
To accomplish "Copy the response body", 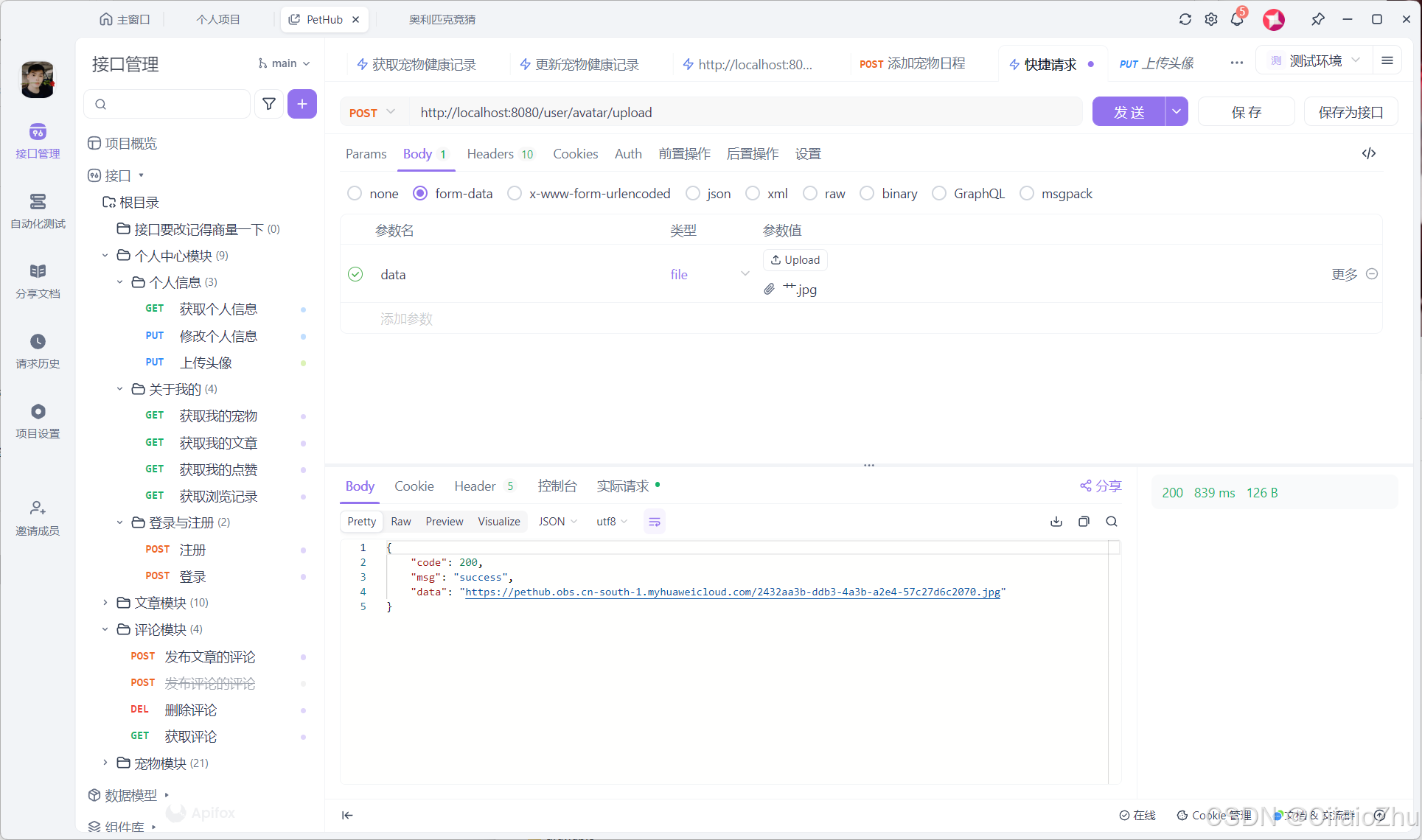I will [x=1084, y=522].
